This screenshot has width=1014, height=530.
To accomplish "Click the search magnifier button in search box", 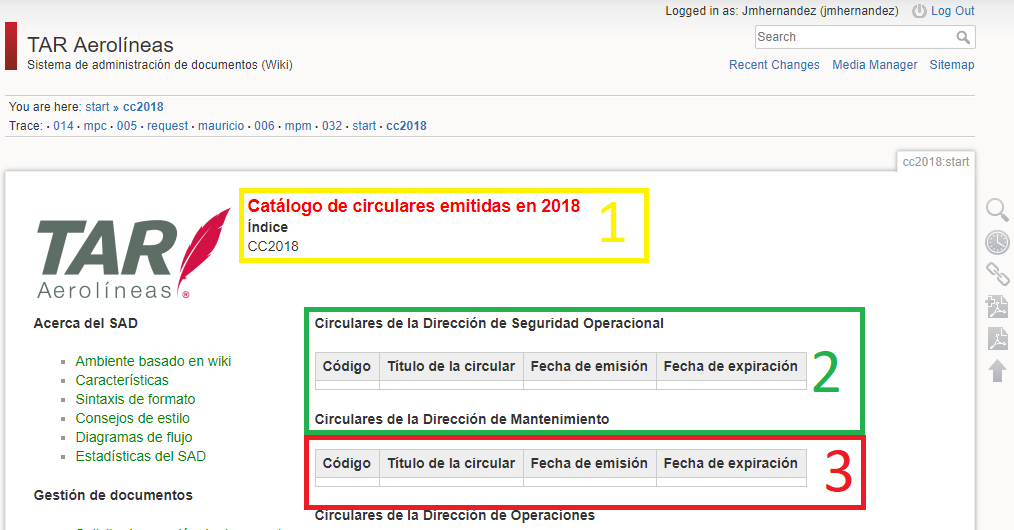I will 963,37.
